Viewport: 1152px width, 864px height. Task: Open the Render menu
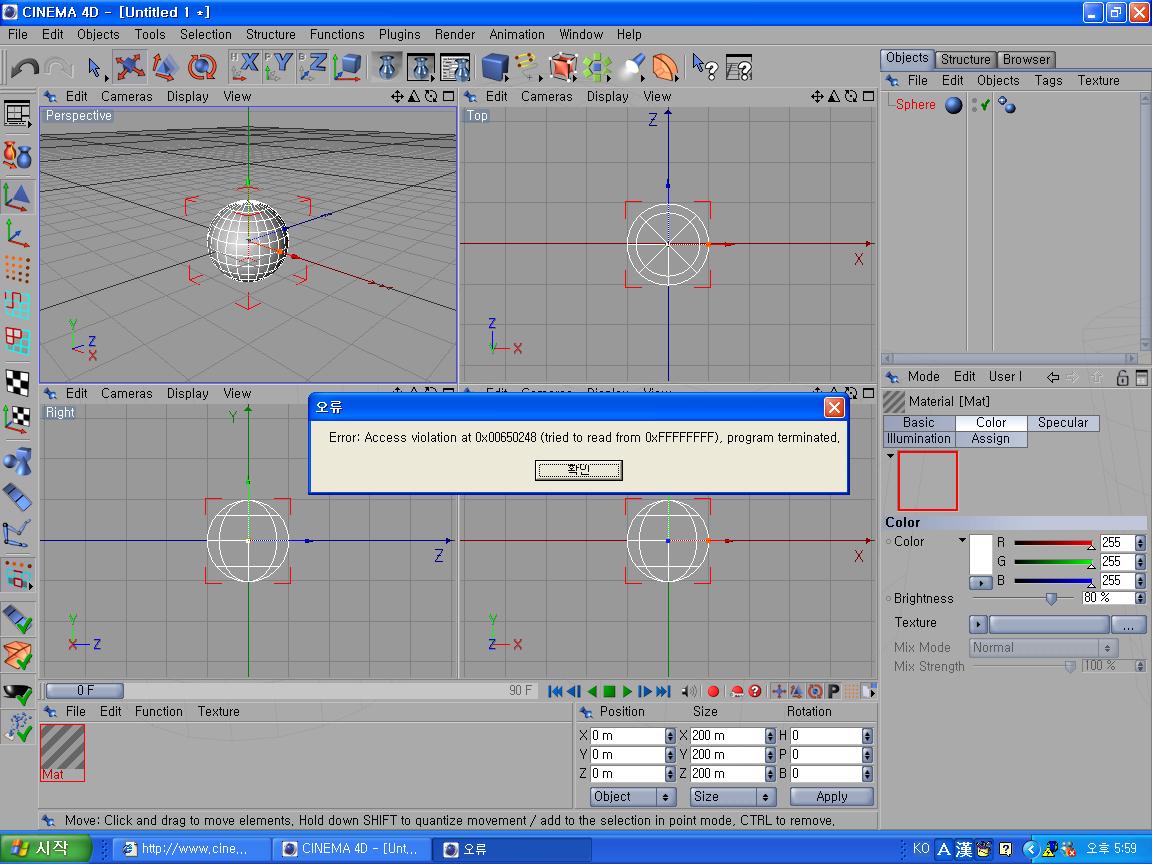(455, 35)
